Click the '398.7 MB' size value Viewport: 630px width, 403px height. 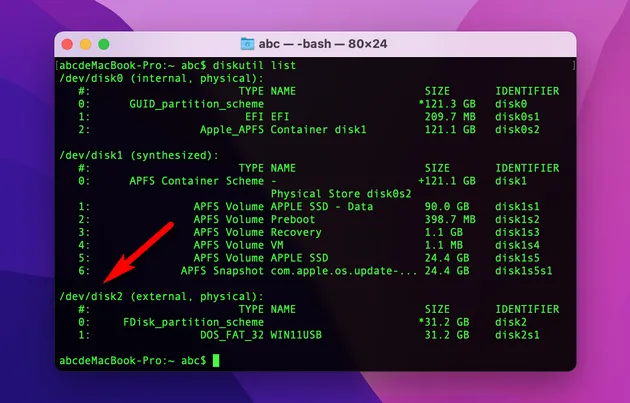click(x=450, y=220)
